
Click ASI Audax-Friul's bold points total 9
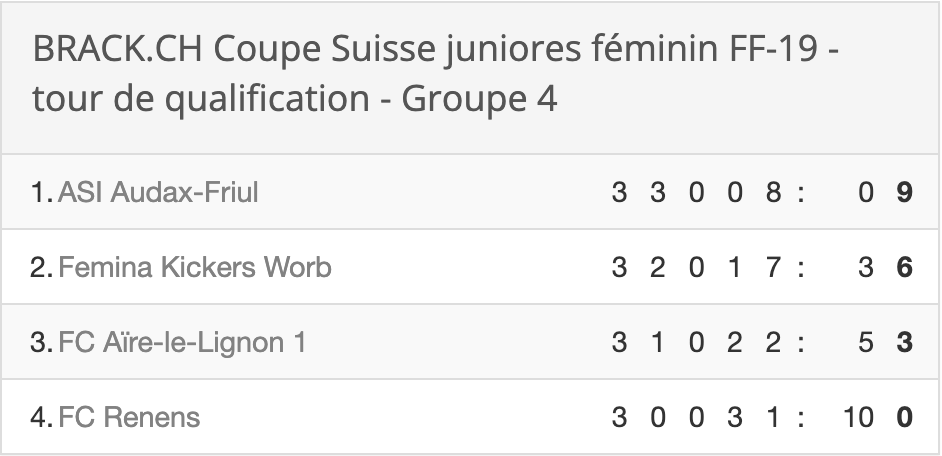tap(904, 192)
